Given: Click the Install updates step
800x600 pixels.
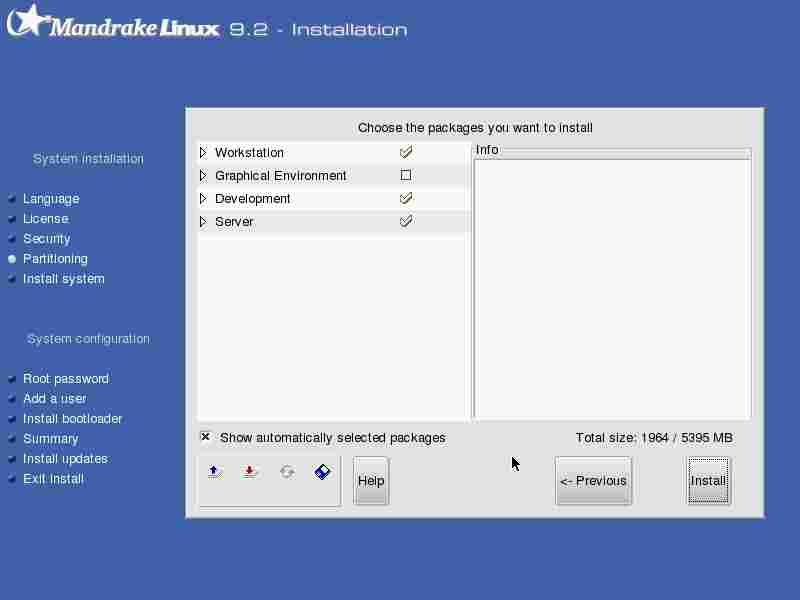Looking at the screenshot, I should (x=65, y=459).
